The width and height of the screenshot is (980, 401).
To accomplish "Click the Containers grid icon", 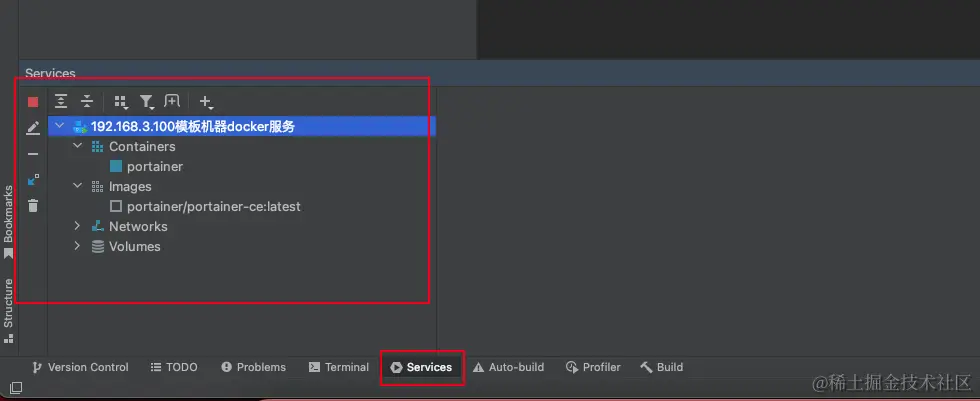I will [98, 147].
